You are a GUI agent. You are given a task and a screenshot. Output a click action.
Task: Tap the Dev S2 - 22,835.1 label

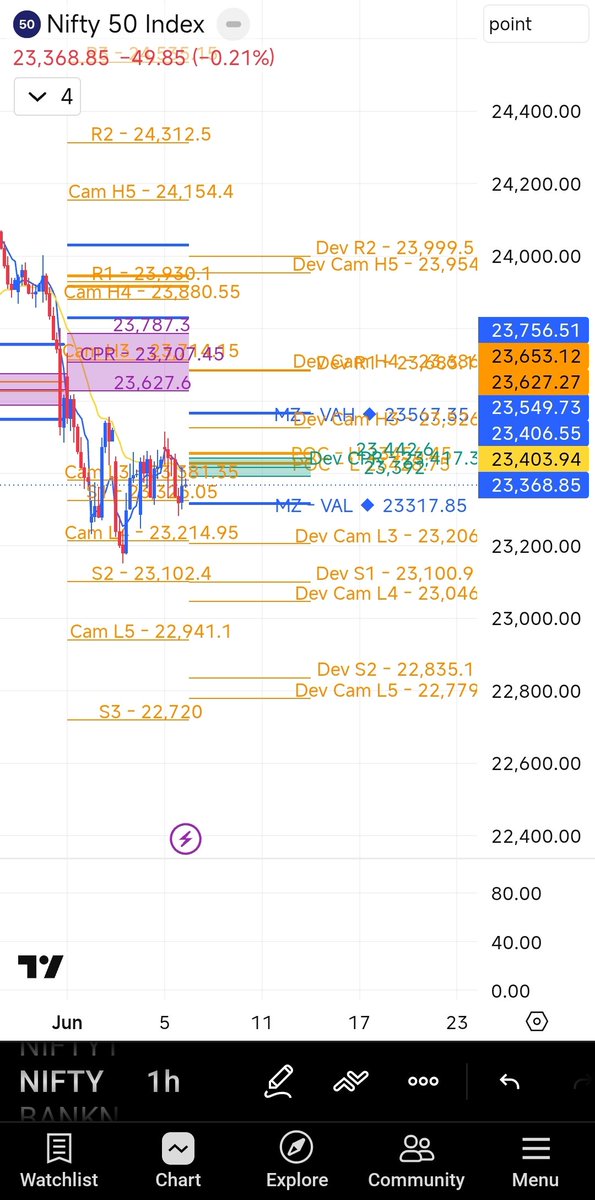(x=396, y=669)
